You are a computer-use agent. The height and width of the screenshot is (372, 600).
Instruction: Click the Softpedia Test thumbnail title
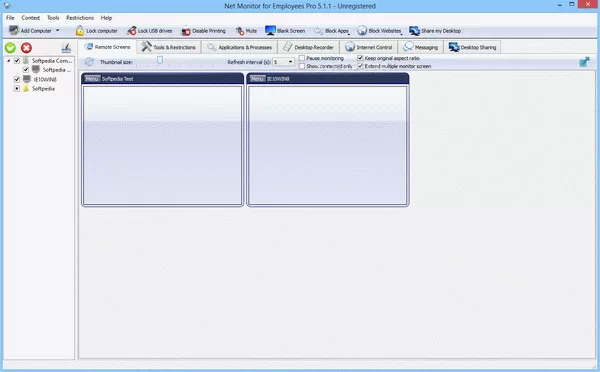[x=118, y=79]
